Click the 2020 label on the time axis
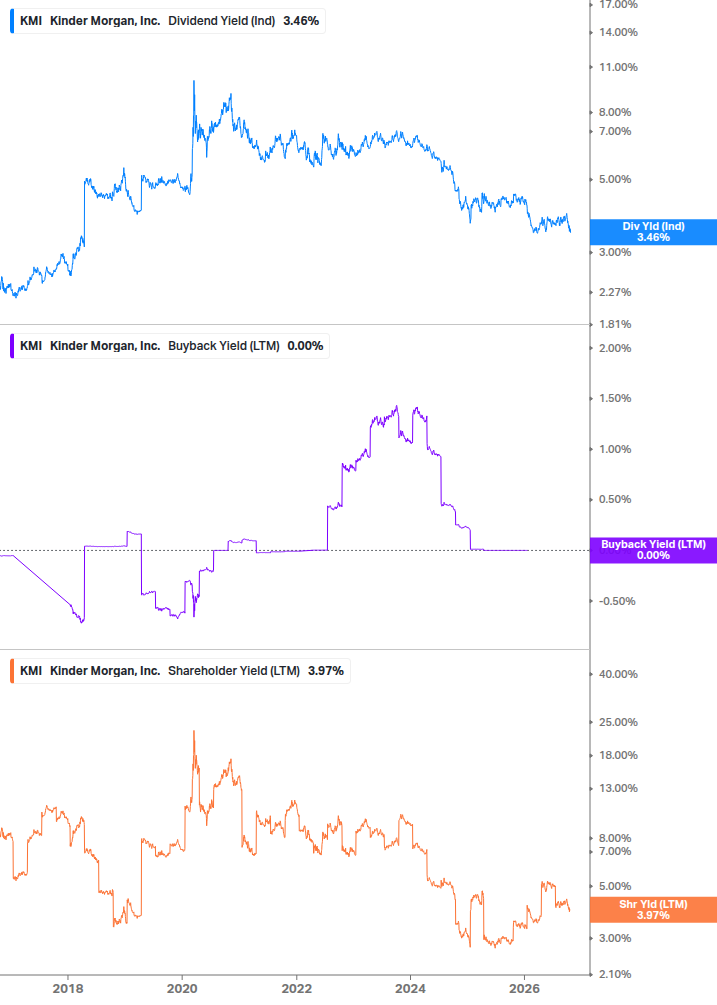Viewport: 717px width, 1005px height. pos(182,989)
